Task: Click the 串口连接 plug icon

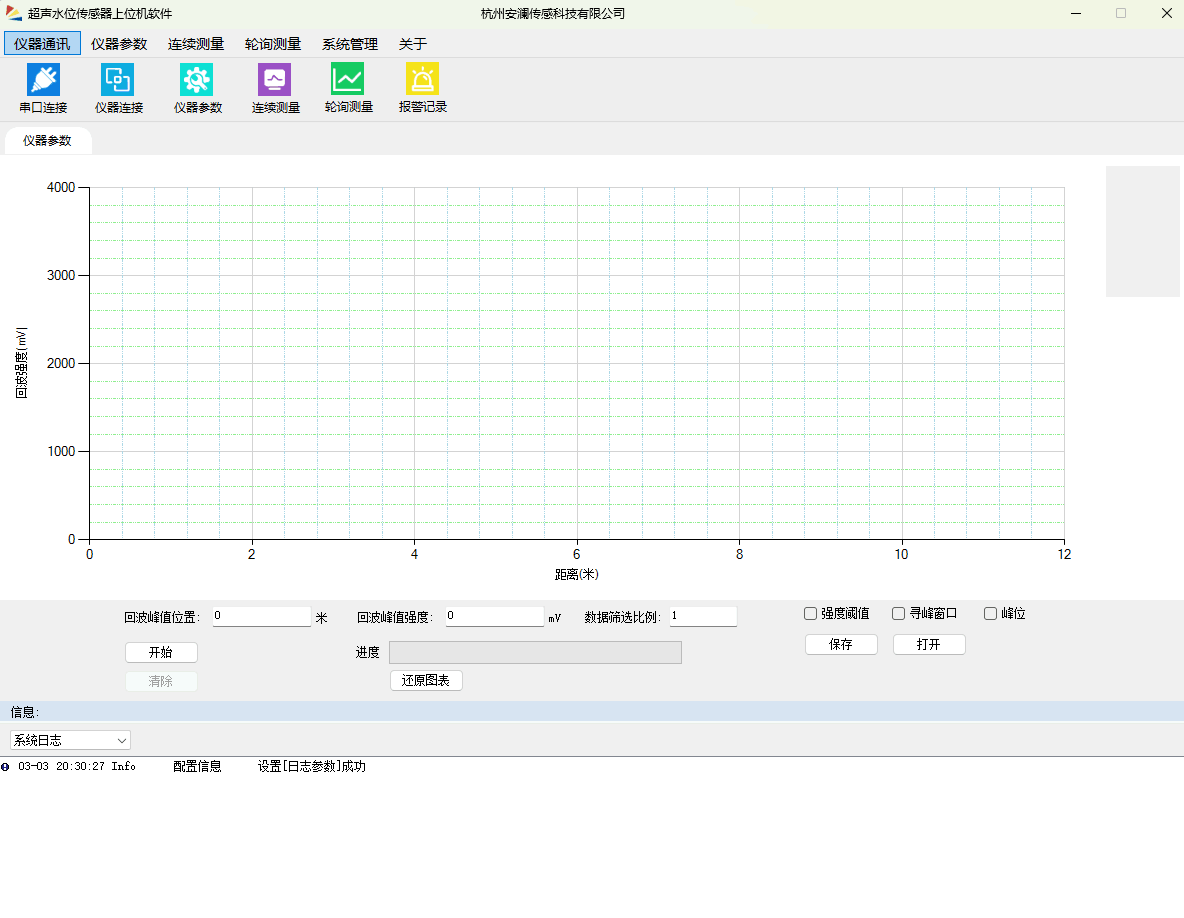Action: [43, 80]
